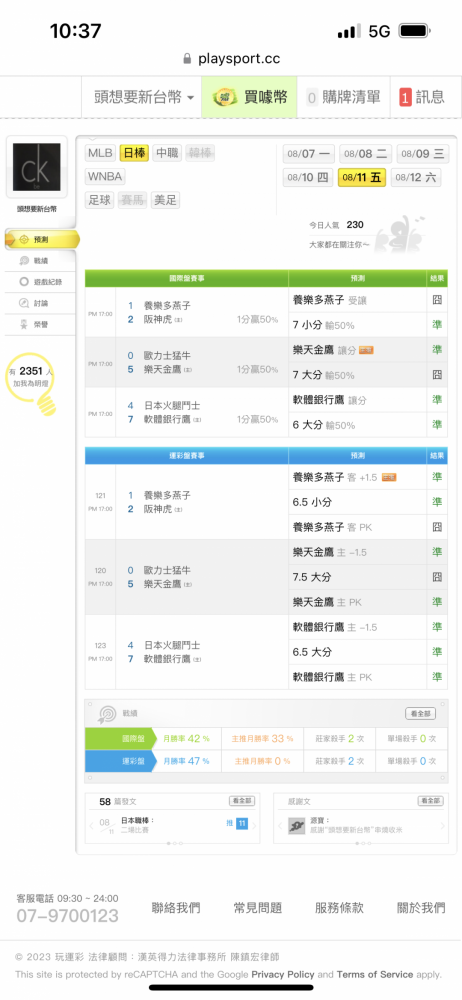Click the 源寶 thank-you avatar icon

click(x=295, y=827)
